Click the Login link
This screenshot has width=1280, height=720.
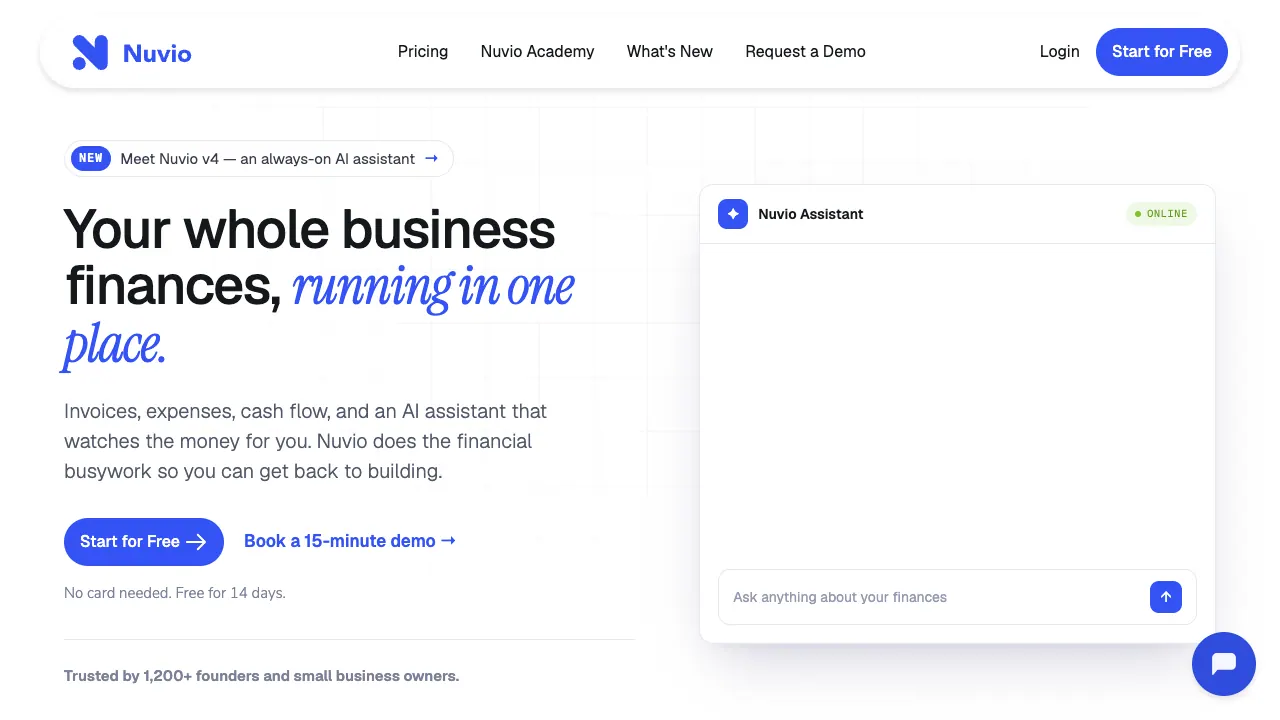click(x=1059, y=52)
